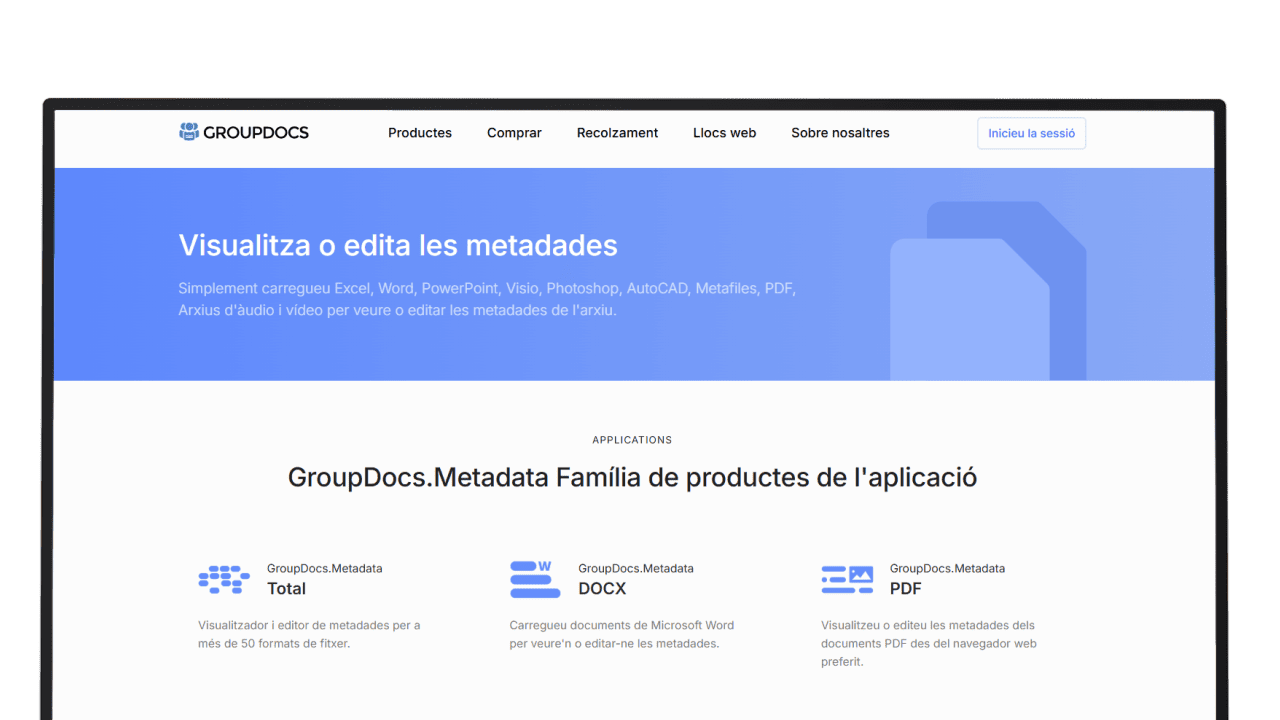Expand the Recolzament menu
The width and height of the screenshot is (1280, 720).
617,133
